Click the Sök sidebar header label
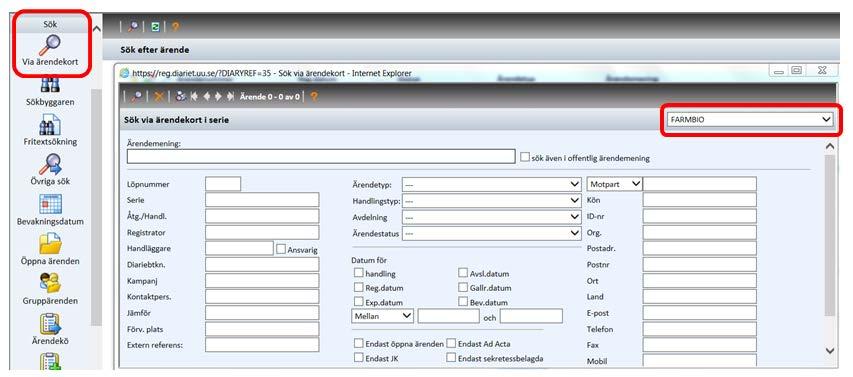The height and width of the screenshot is (377, 853). tap(50, 24)
